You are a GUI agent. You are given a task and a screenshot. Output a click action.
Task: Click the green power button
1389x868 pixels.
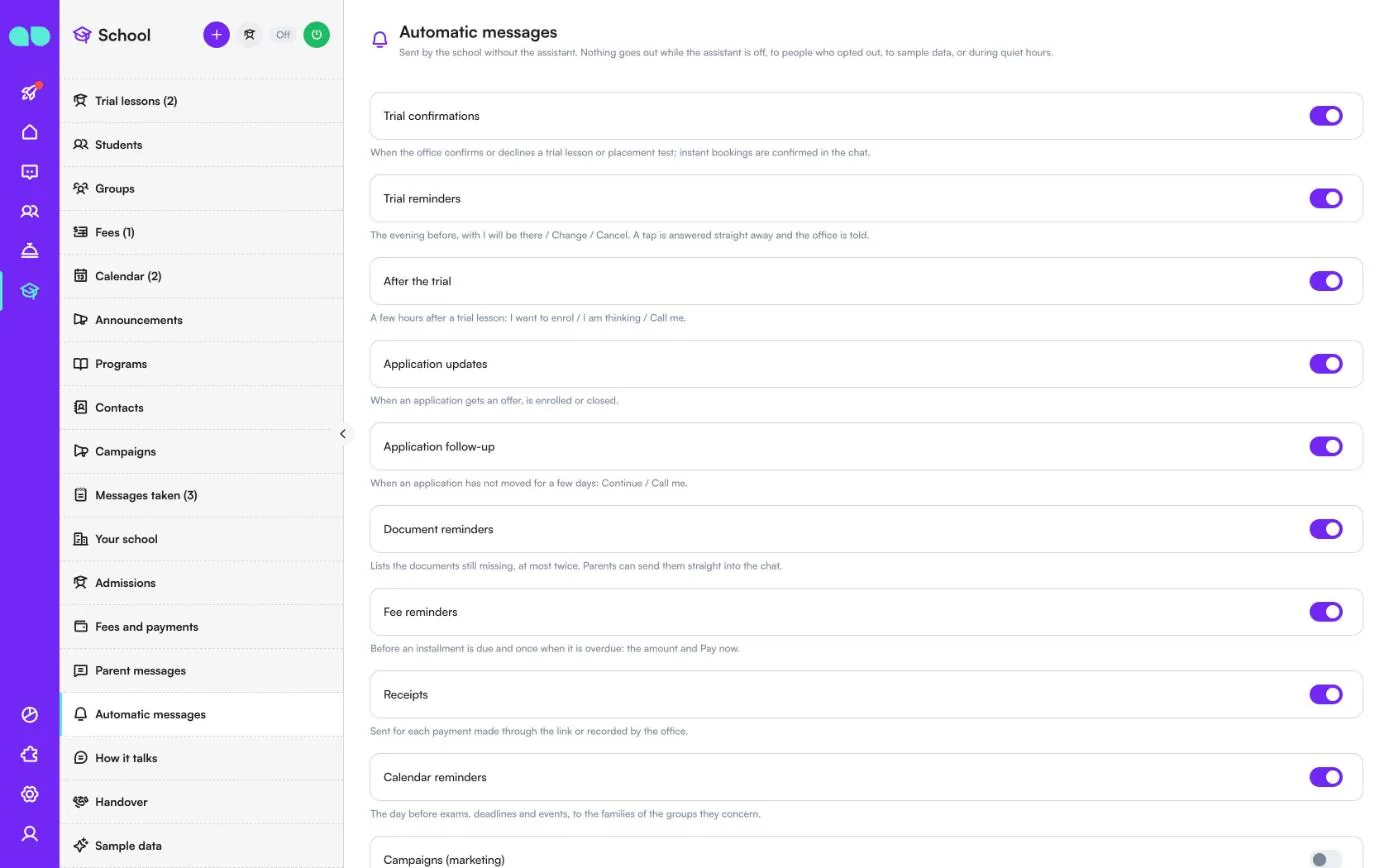pyautogui.click(x=316, y=35)
